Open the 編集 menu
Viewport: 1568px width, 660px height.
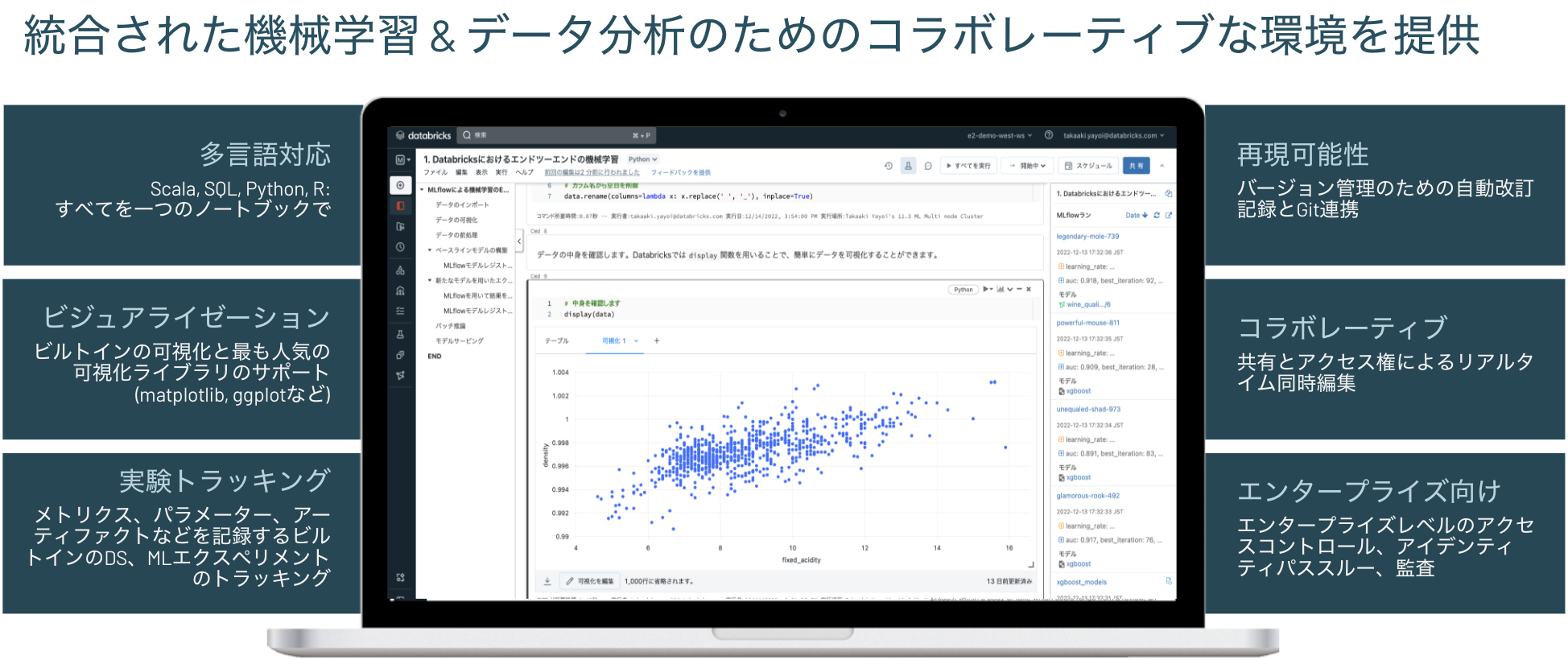[x=461, y=172]
